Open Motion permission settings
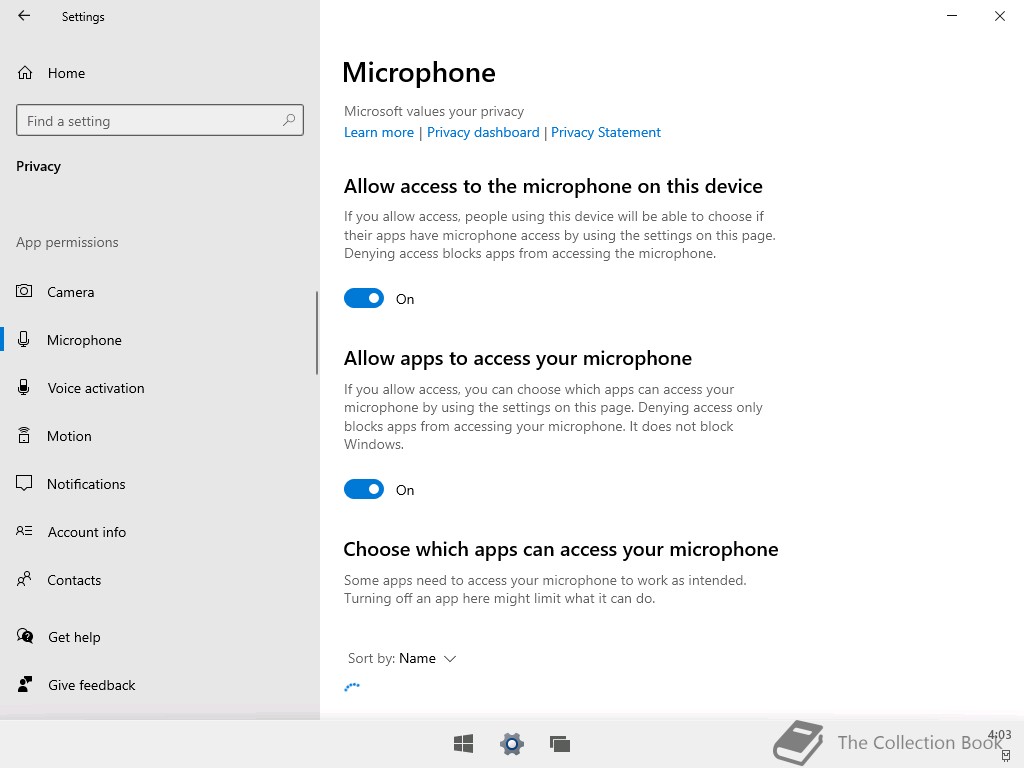The width and height of the screenshot is (1024, 768). pos(160,436)
